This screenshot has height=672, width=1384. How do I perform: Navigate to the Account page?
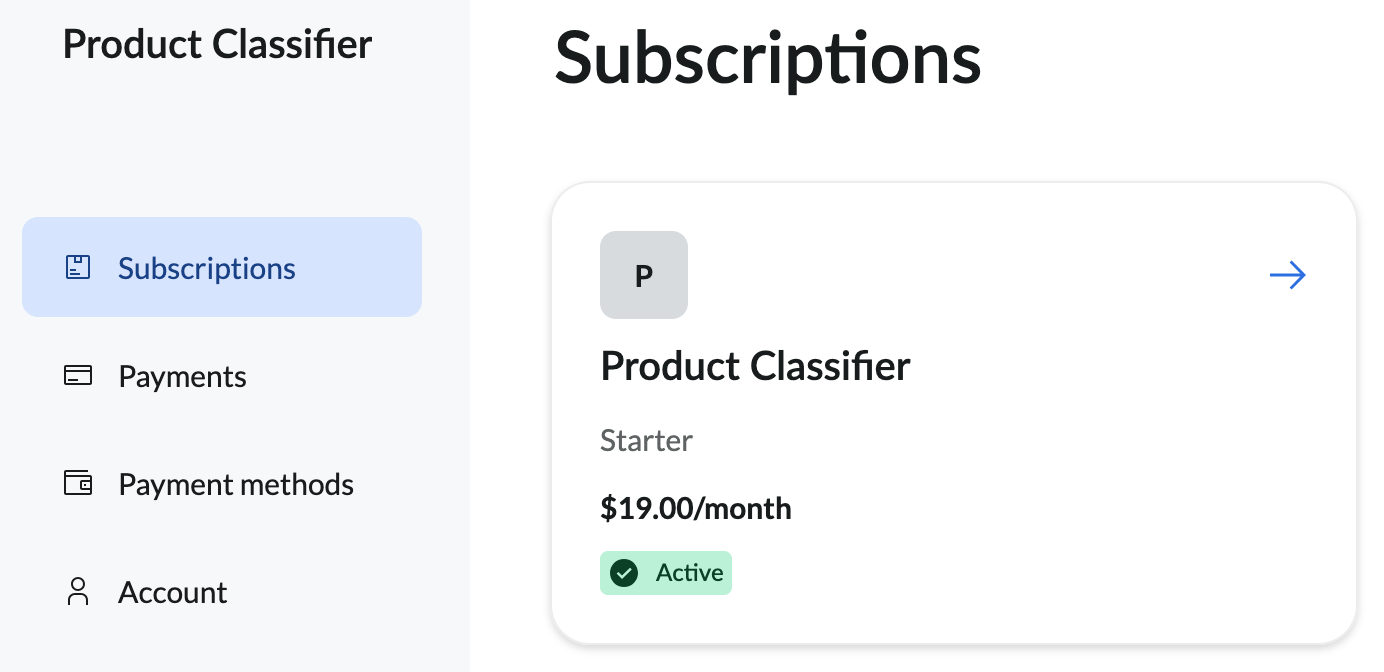point(172,592)
